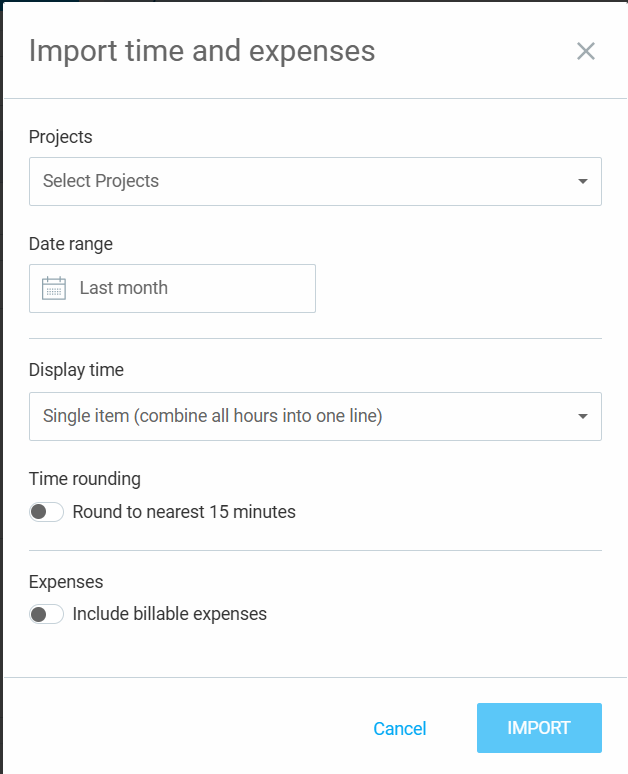Click the Select Projects placeholder text
The height and width of the screenshot is (774, 628).
click(101, 181)
